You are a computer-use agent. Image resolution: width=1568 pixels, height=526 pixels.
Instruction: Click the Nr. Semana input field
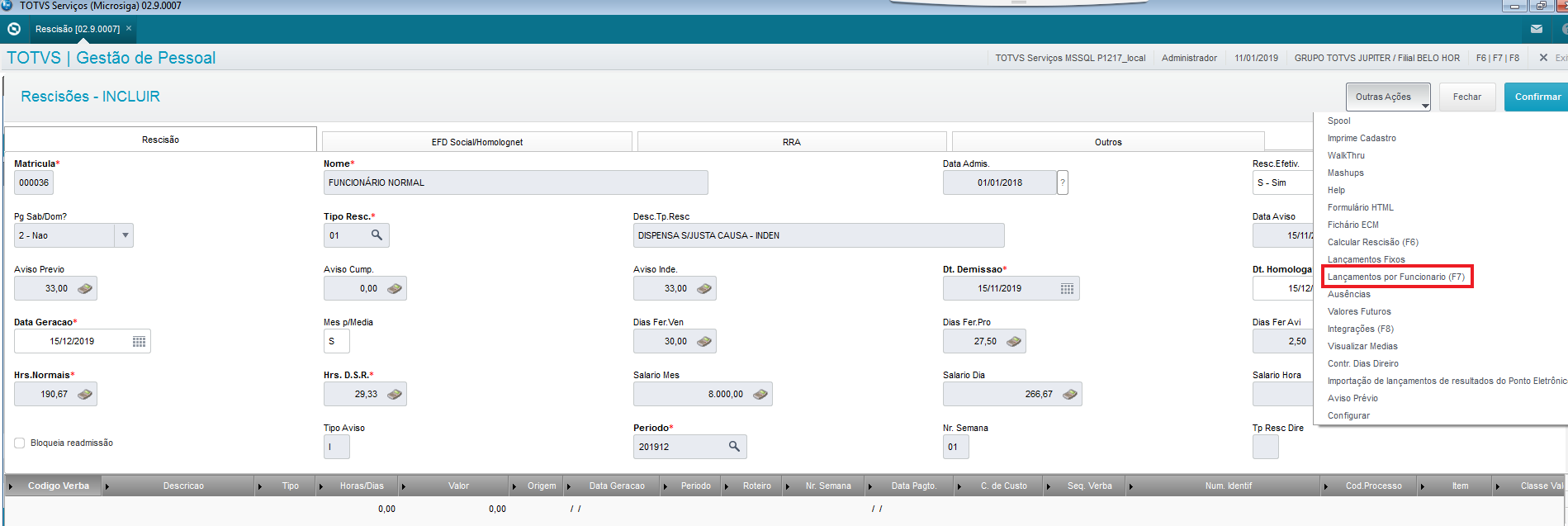point(955,447)
